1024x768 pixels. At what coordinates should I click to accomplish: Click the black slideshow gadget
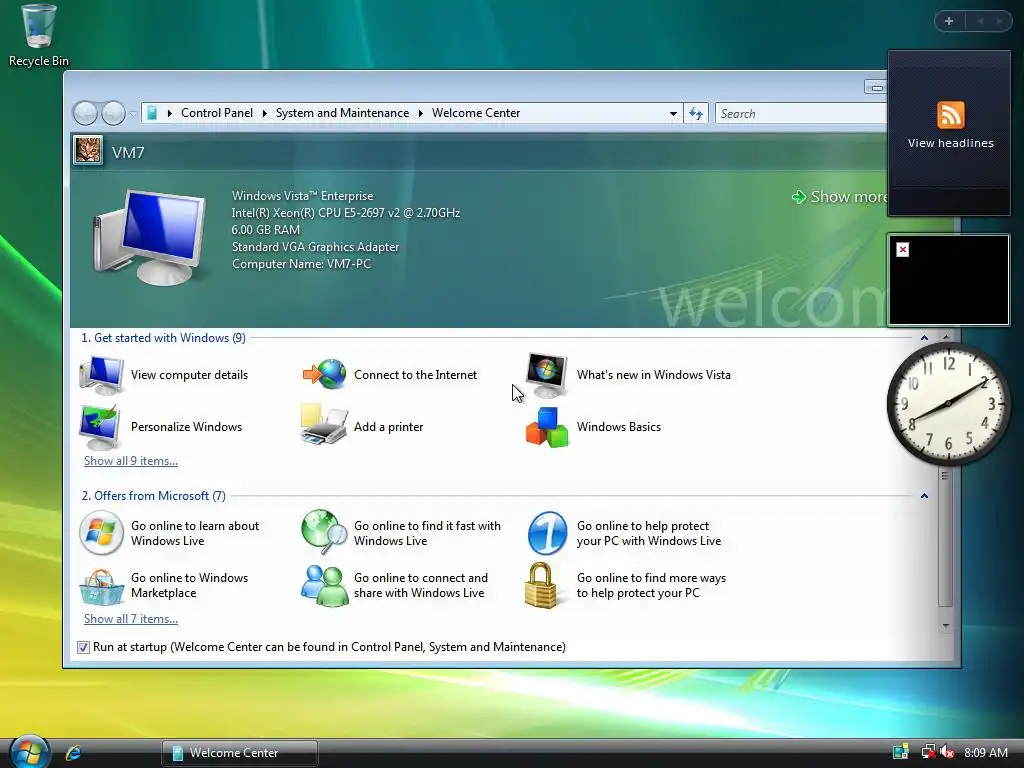(x=949, y=280)
